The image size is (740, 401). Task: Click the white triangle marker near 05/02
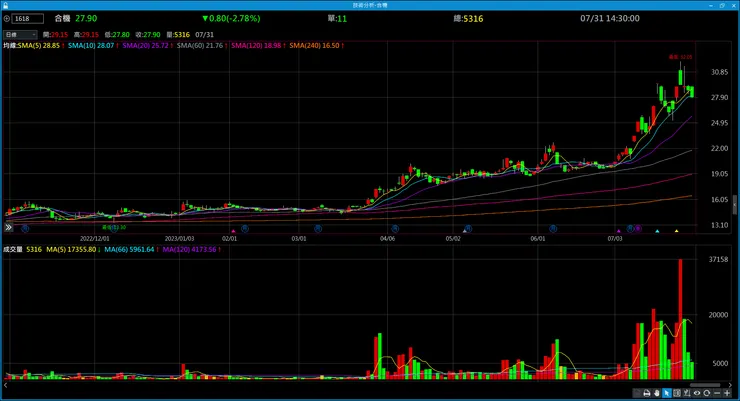[x=464, y=231]
